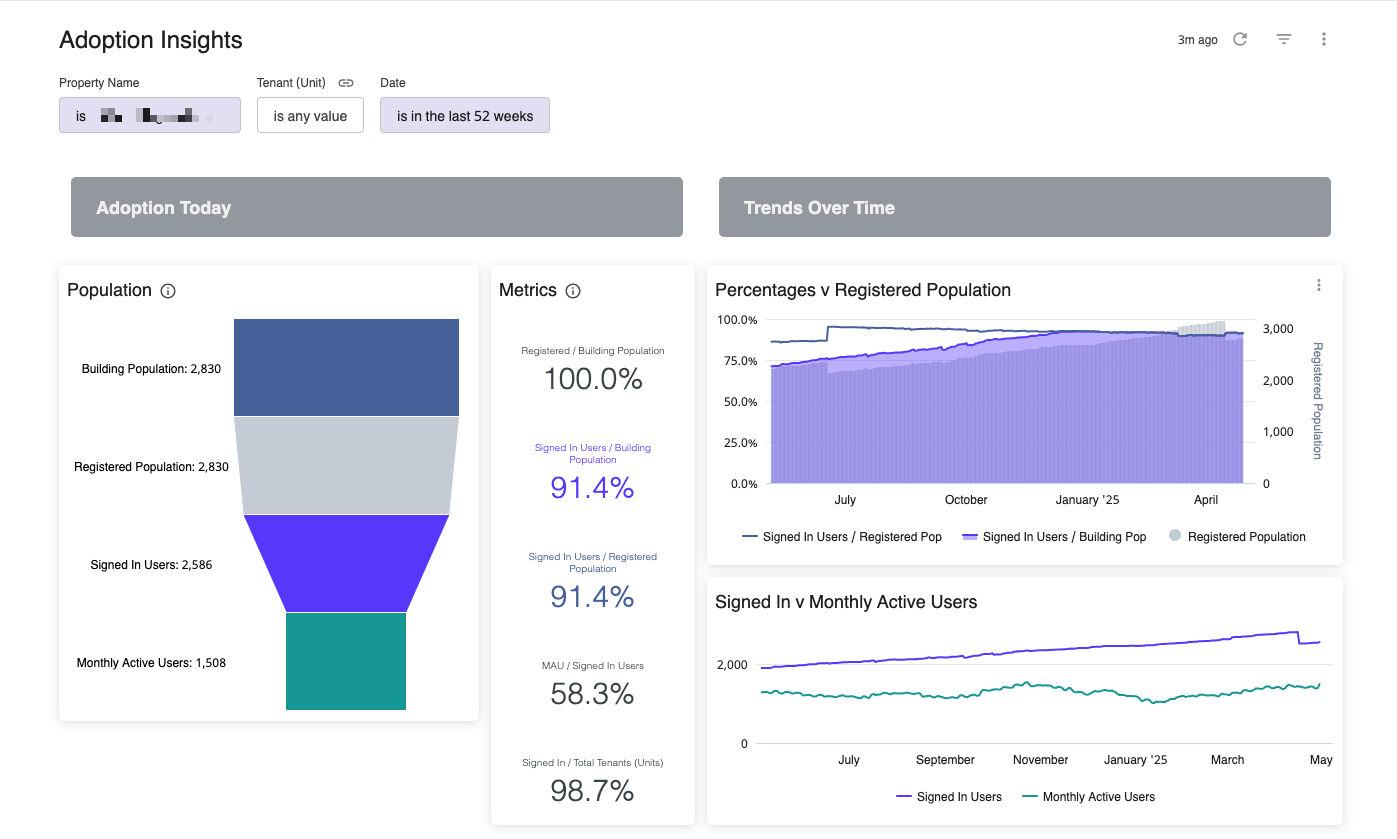The image size is (1397, 839).
Task: Click the 58.3% MAU / Signed In metric
Action: (592, 694)
